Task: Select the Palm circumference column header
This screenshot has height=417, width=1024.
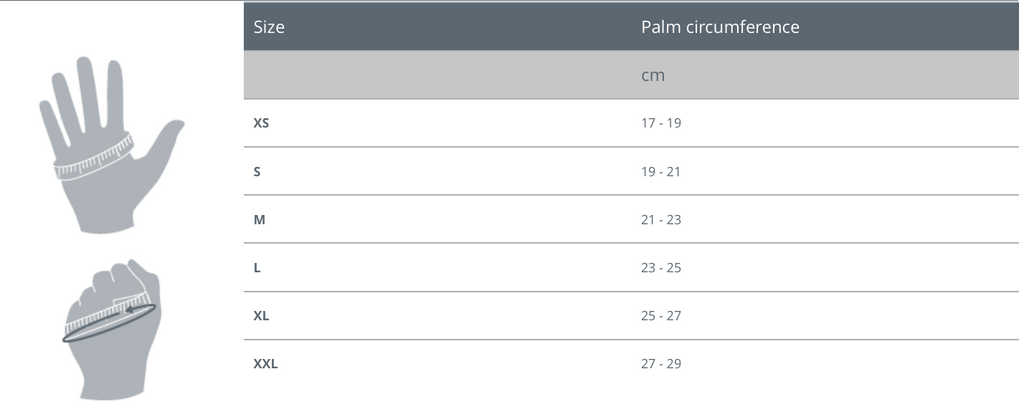Action: [720, 27]
